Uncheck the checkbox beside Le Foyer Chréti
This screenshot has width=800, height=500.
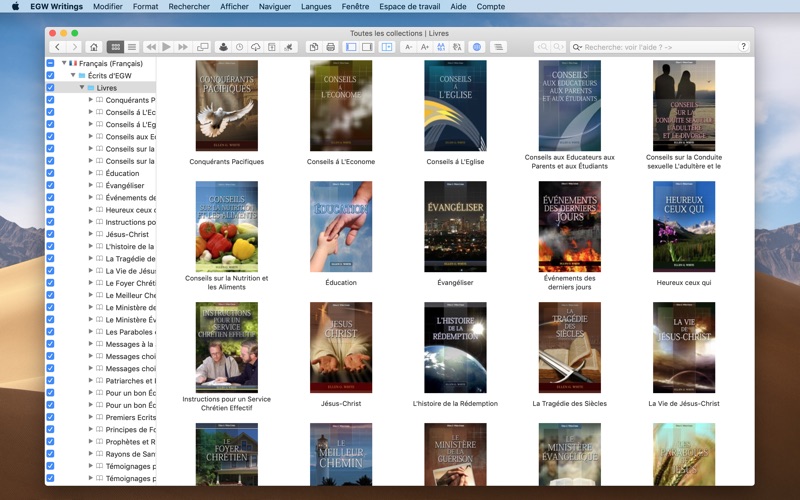click(x=50, y=283)
